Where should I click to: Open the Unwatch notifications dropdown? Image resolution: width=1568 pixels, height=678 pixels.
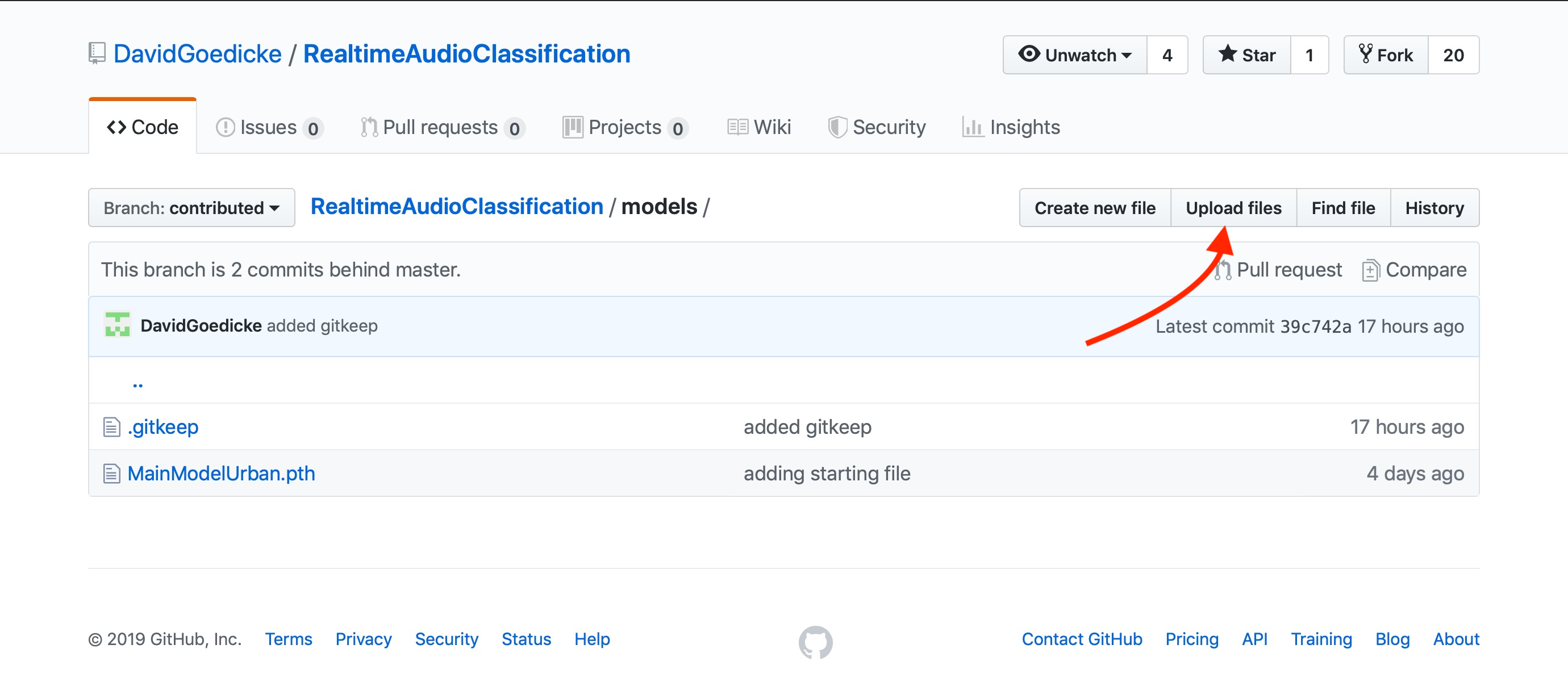click(x=1074, y=56)
